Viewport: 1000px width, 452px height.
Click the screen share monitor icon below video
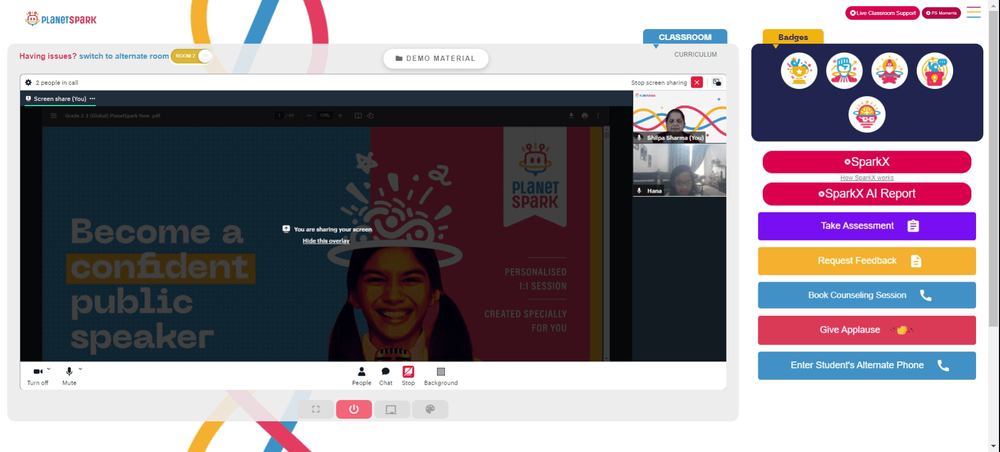tap(392, 409)
